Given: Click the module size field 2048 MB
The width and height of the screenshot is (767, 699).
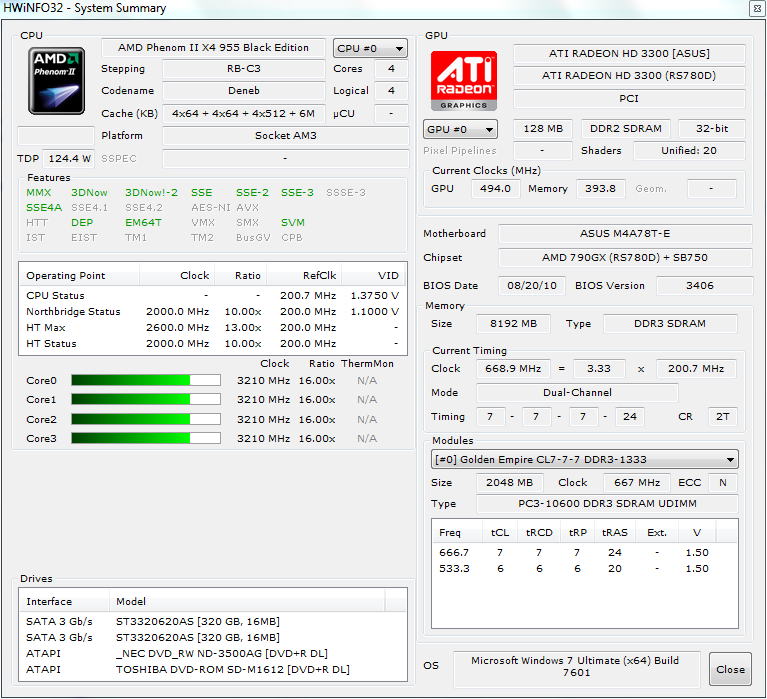Looking at the screenshot, I should pyautogui.click(x=510, y=483).
